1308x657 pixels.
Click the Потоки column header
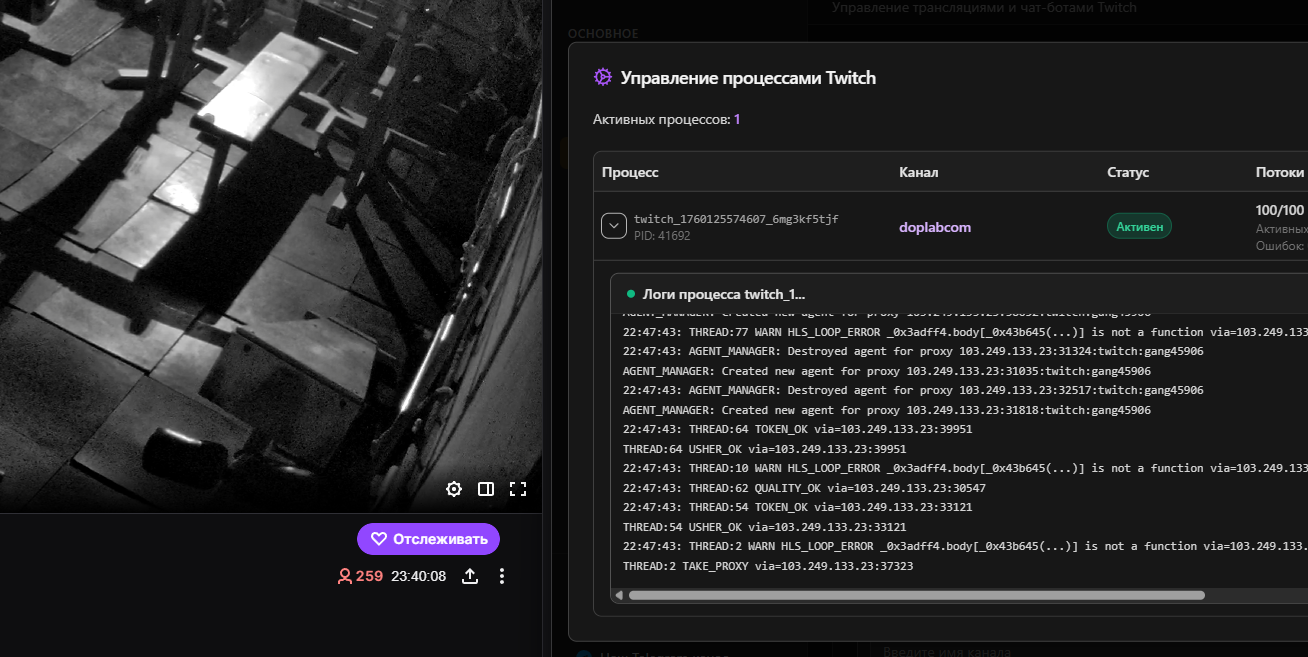coord(1279,172)
